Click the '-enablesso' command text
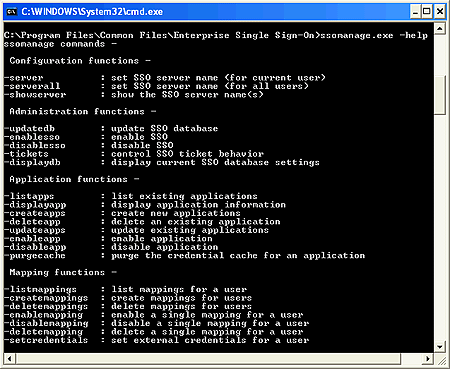This screenshot has height=369, width=450. click(x=32, y=137)
